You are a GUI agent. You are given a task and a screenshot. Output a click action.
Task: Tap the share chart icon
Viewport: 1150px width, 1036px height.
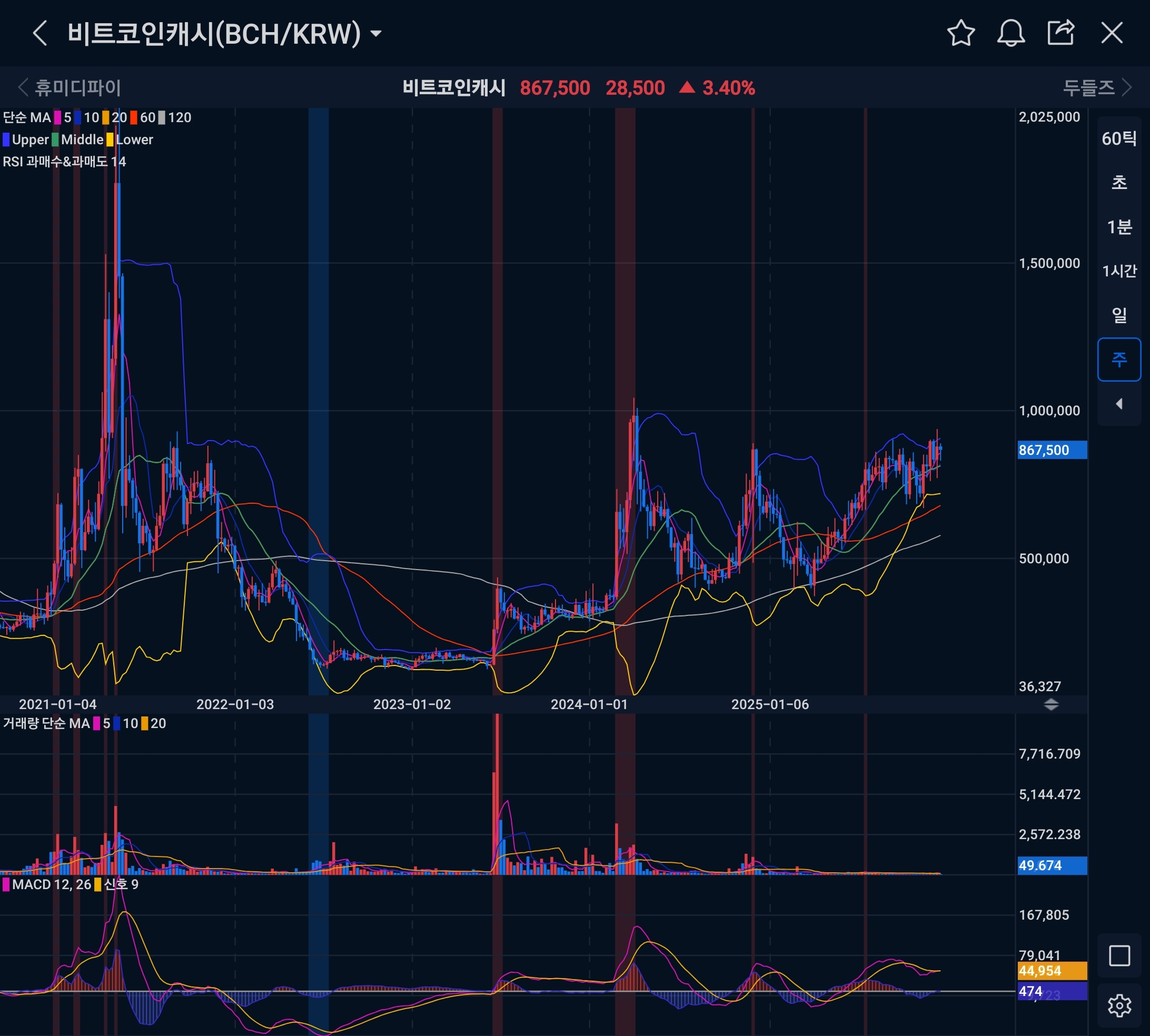coord(1060,33)
